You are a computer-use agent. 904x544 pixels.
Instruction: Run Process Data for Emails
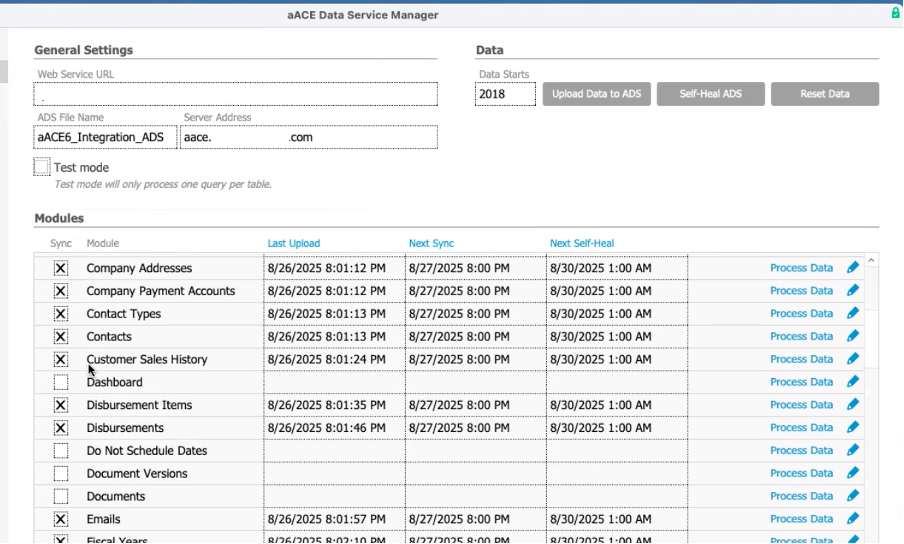(801, 519)
